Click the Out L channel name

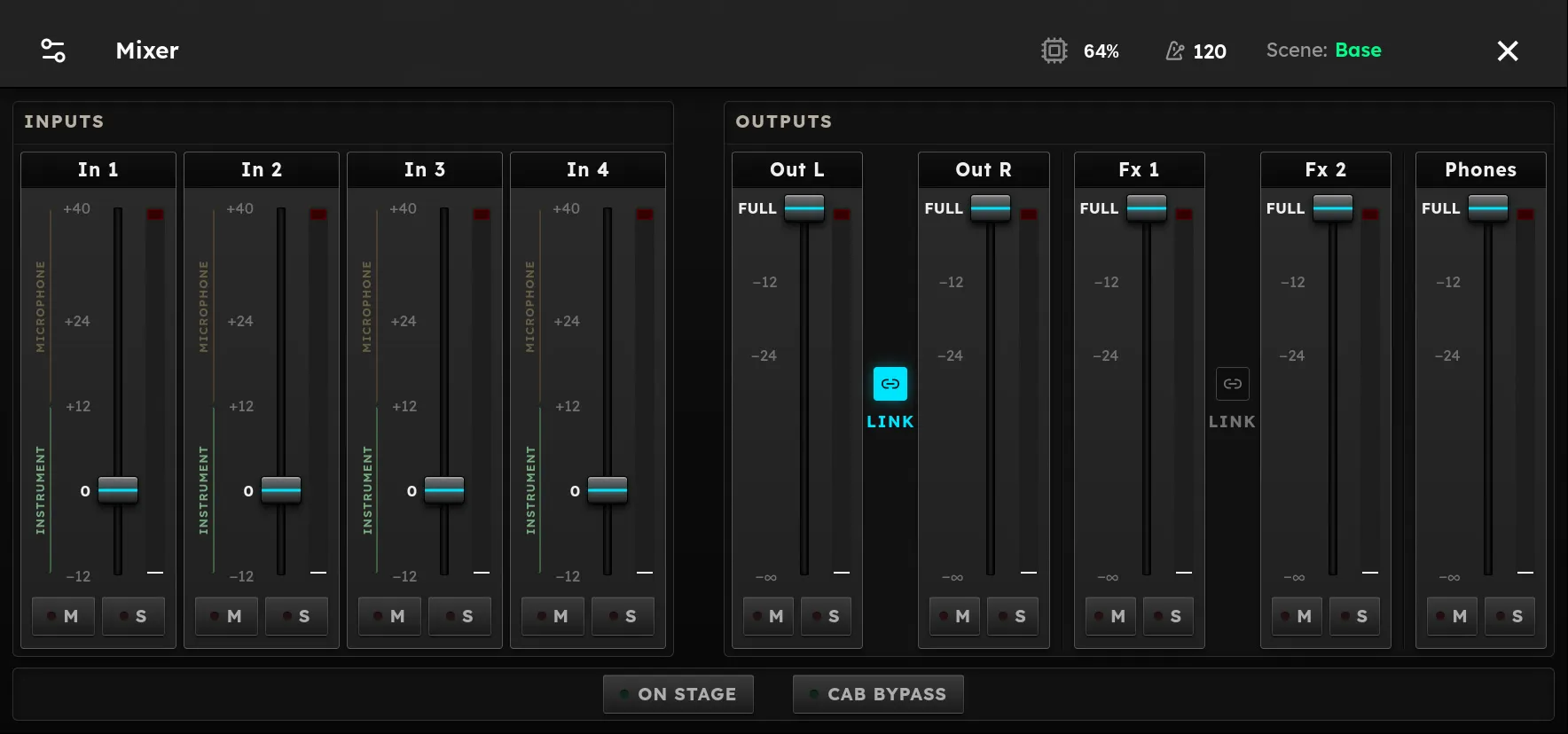797,169
